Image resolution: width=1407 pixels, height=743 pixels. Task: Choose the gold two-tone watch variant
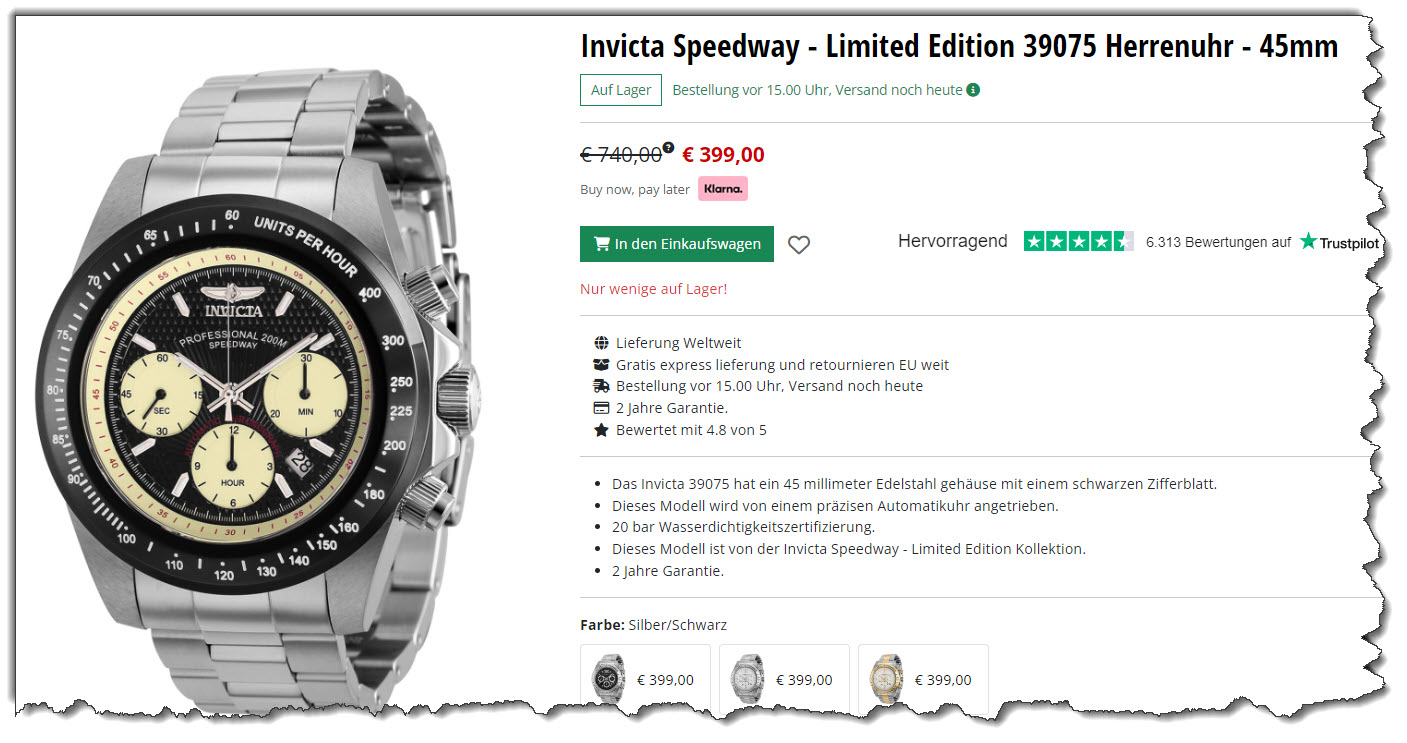pos(923,681)
